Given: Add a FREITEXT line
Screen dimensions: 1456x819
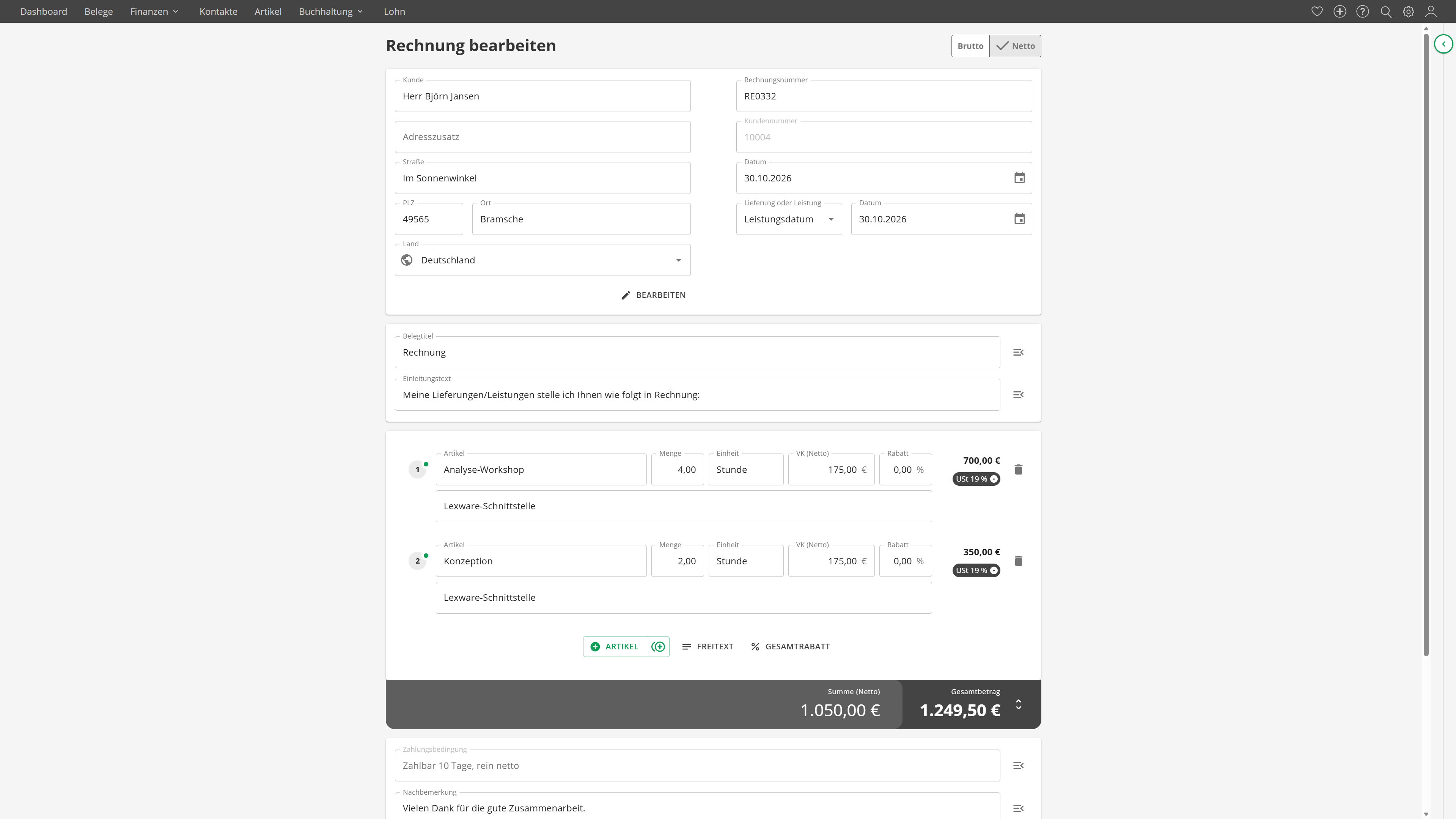Looking at the screenshot, I should pyautogui.click(x=708, y=646).
